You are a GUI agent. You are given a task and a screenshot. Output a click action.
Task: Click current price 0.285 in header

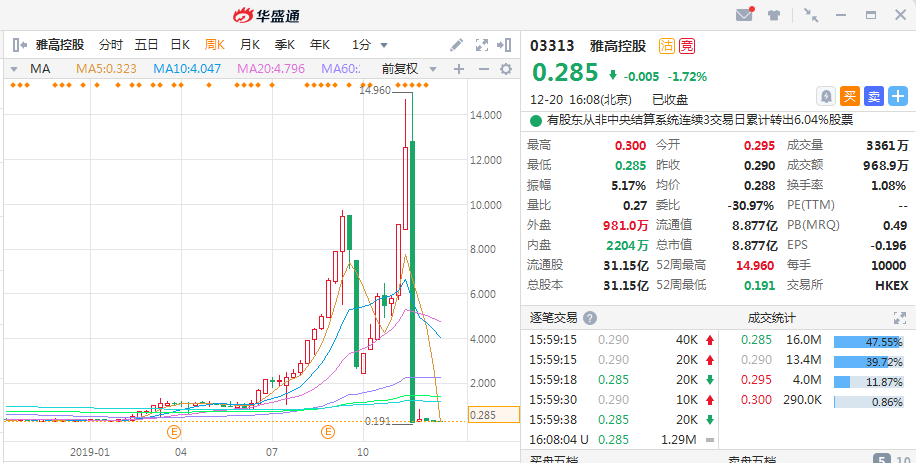(x=565, y=73)
